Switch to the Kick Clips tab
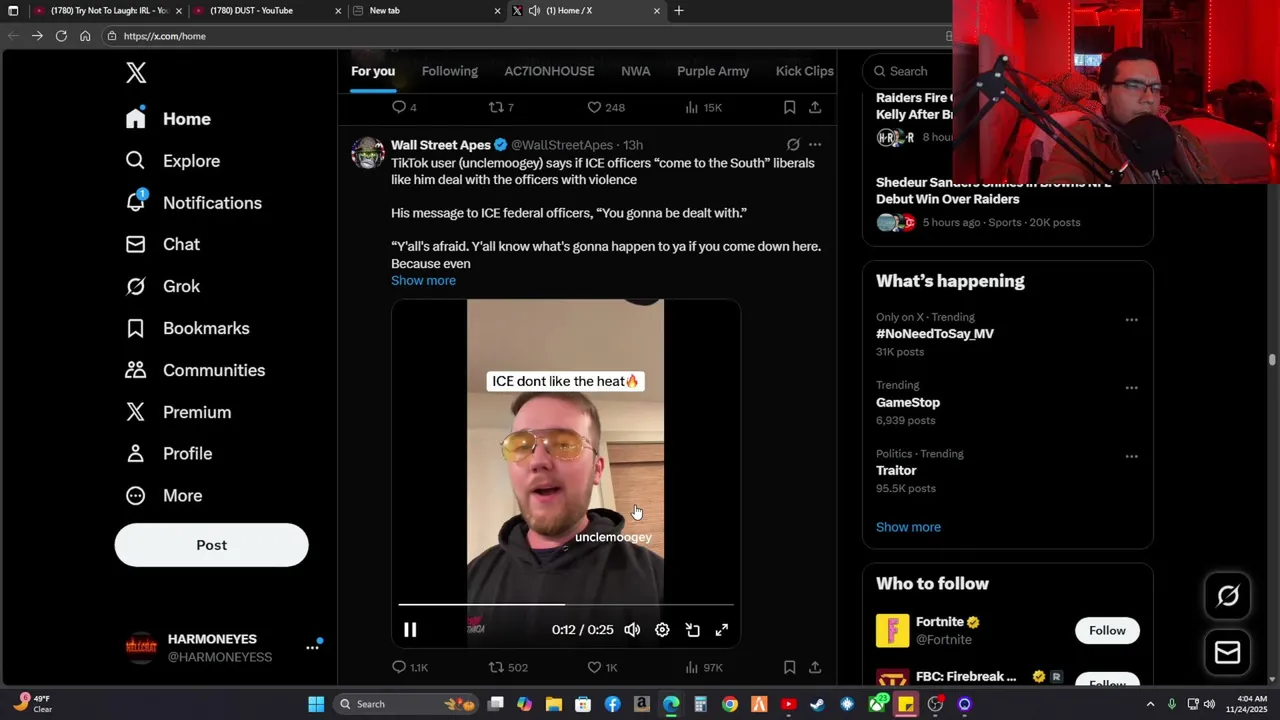This screenshot has width=1280, height=720. coord(804,71)
